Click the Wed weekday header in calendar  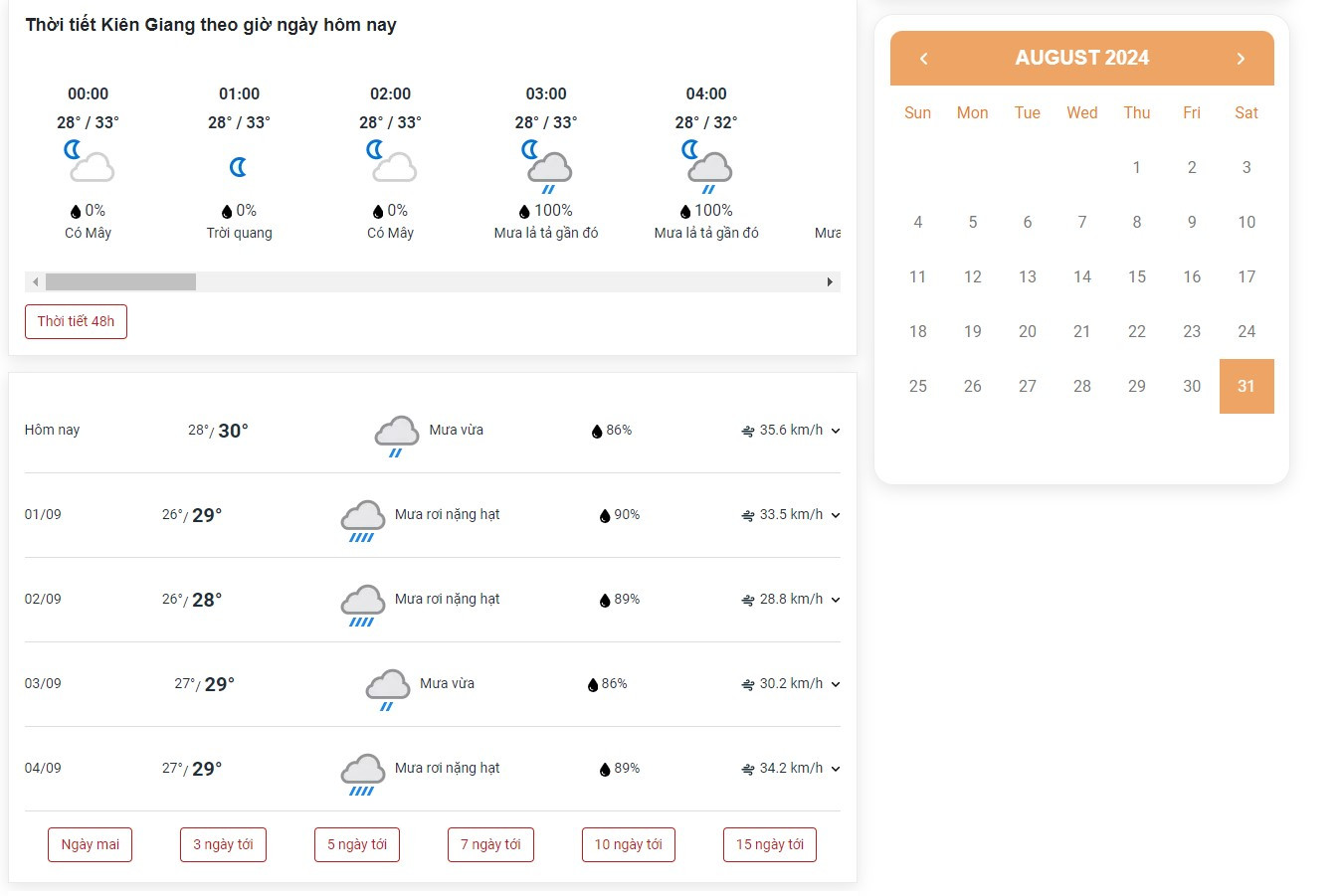[x=1082, y=113]
